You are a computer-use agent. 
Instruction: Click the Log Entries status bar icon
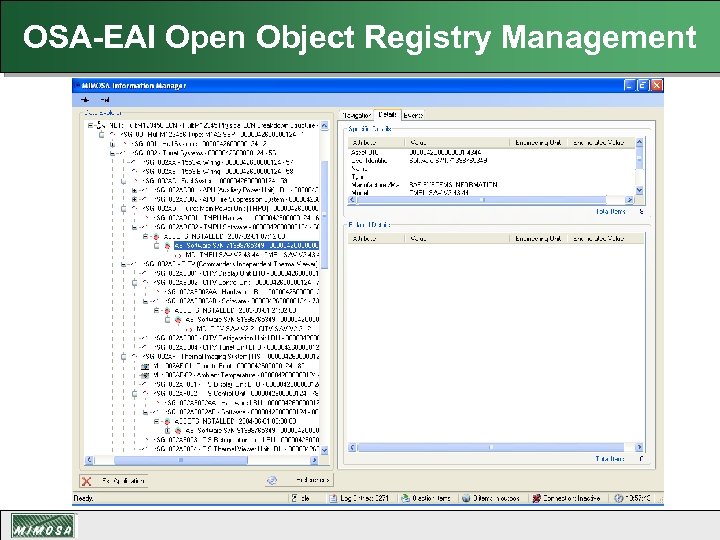point(333,498)
